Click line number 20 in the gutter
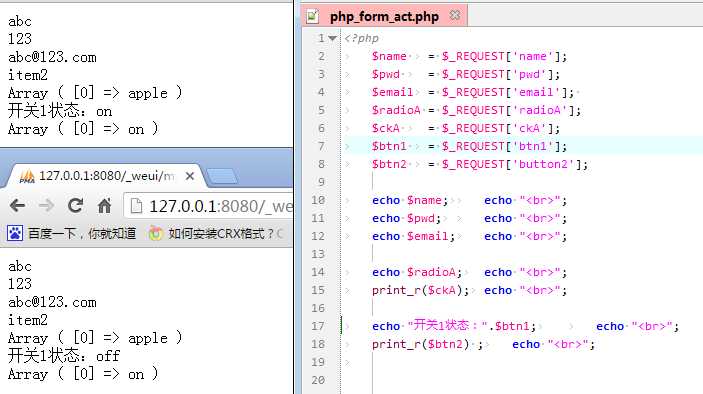 click(x=318, y=380)
